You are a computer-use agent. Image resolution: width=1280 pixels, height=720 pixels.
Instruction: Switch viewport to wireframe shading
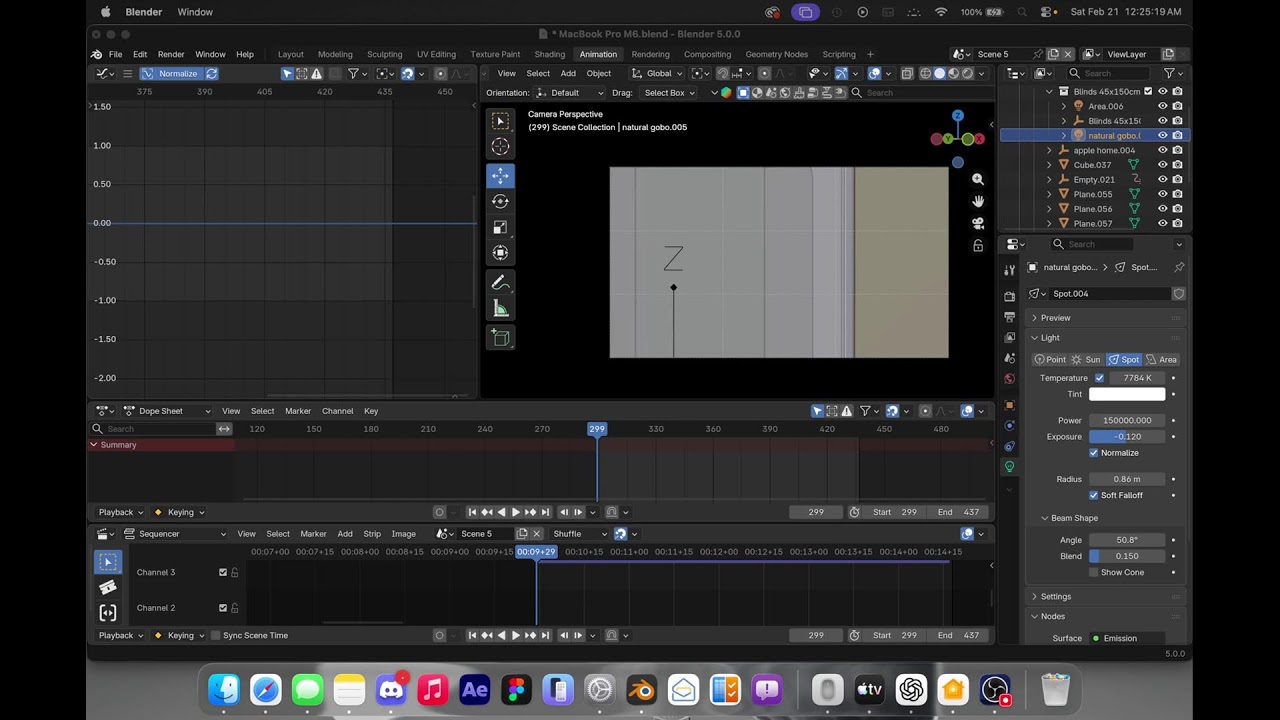coord(925,73)
